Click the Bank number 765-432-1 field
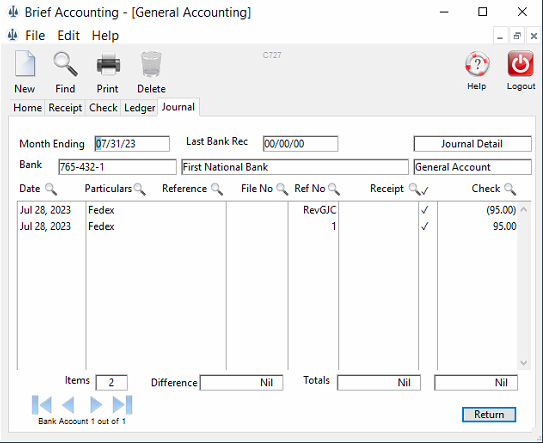The width and height of the screenshot is (543, 443). click(x=117, y=167)
